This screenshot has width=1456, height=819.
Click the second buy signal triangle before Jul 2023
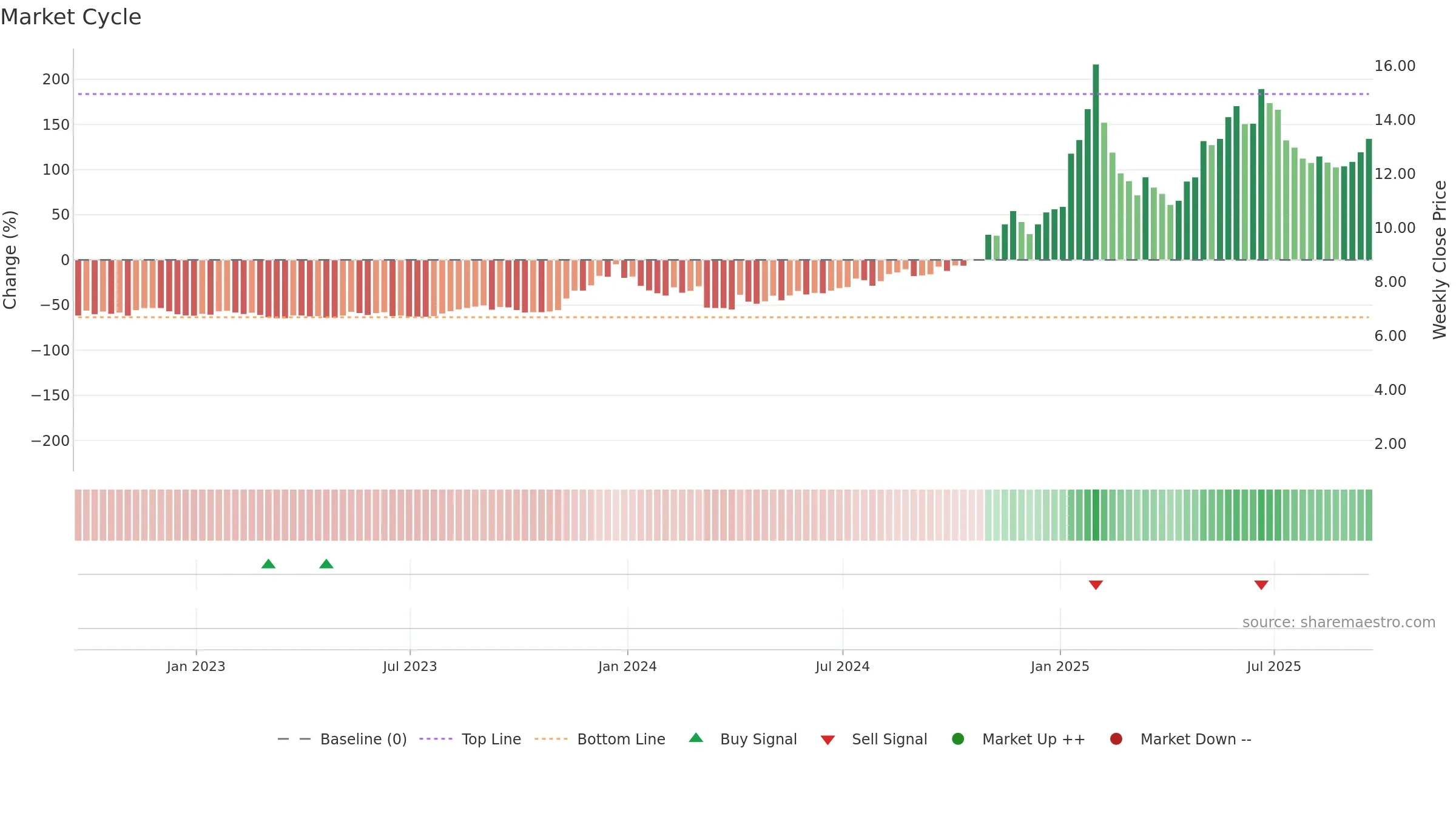click(326, 564)
